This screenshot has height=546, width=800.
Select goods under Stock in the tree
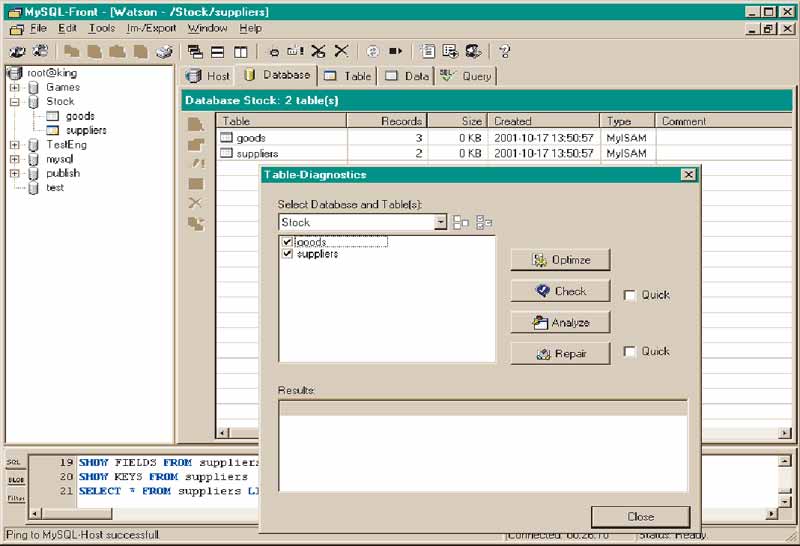[80, 116]
